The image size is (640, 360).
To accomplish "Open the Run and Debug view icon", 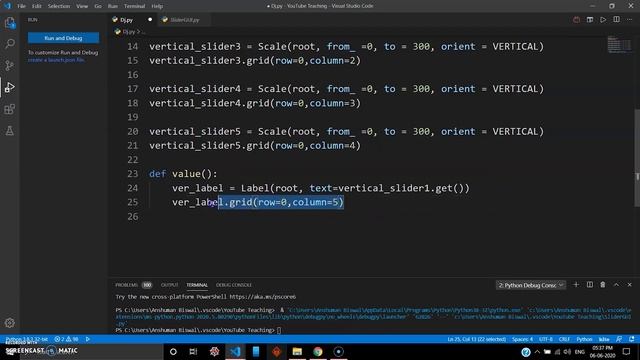I will tap(10, 87).
